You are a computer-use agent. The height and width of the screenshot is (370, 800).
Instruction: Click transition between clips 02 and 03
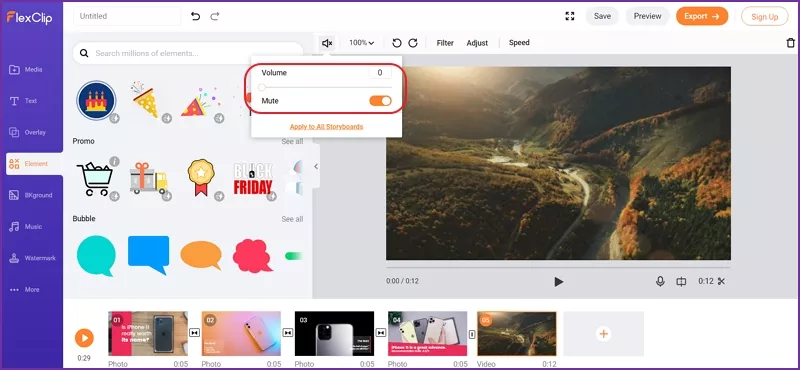click(x=288, y=333)
